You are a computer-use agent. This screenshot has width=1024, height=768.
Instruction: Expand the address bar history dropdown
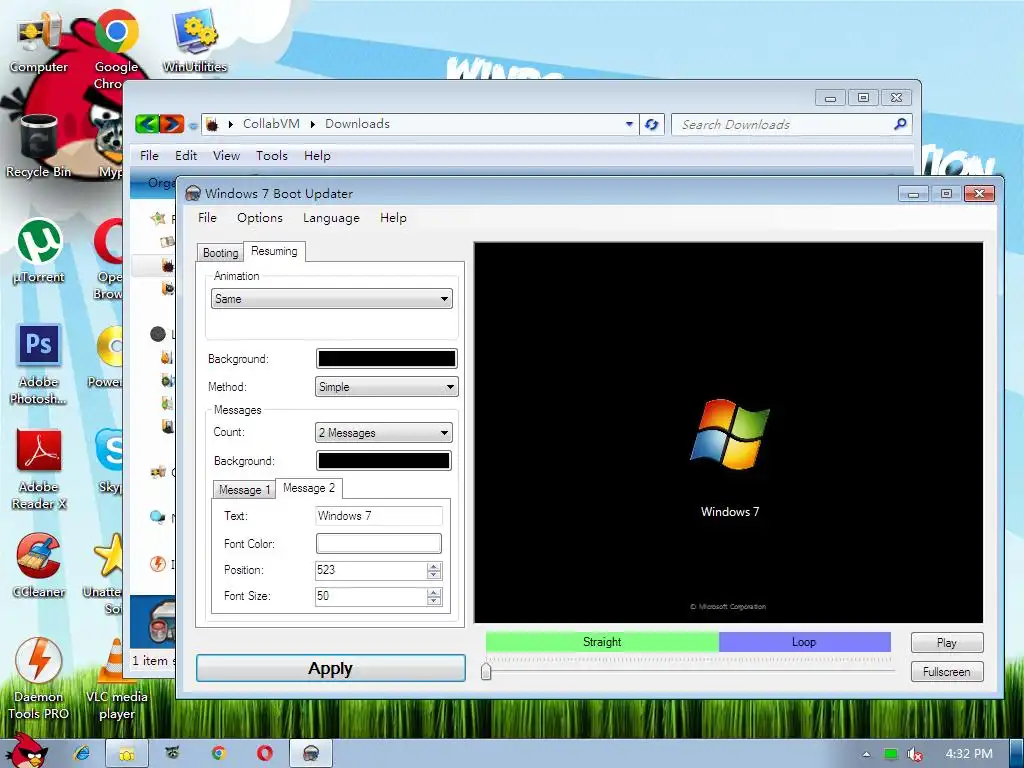coord(629,123)
